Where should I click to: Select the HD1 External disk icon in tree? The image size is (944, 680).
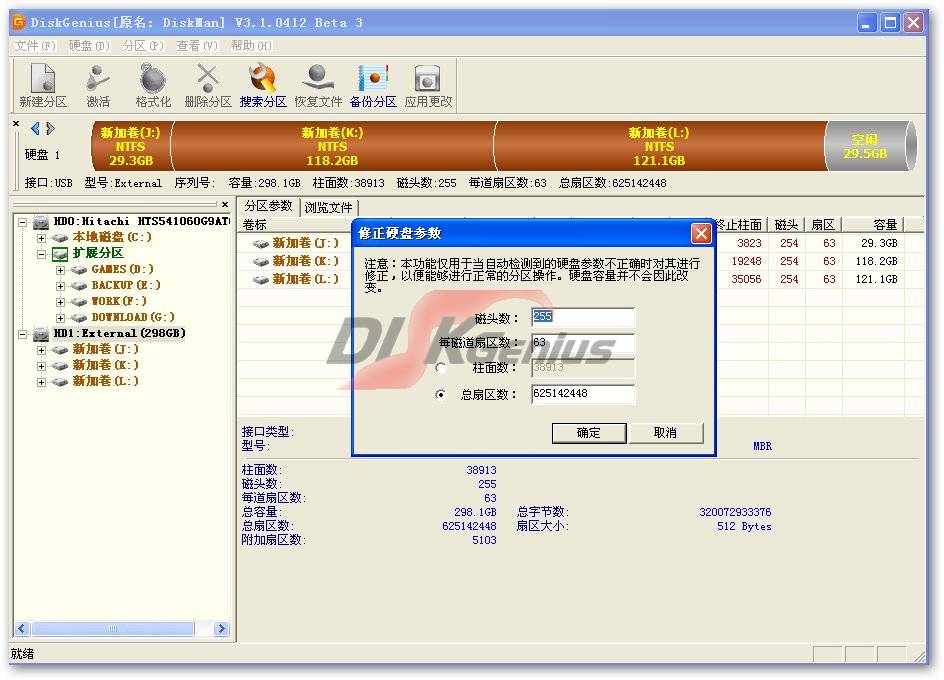point(41,334)
